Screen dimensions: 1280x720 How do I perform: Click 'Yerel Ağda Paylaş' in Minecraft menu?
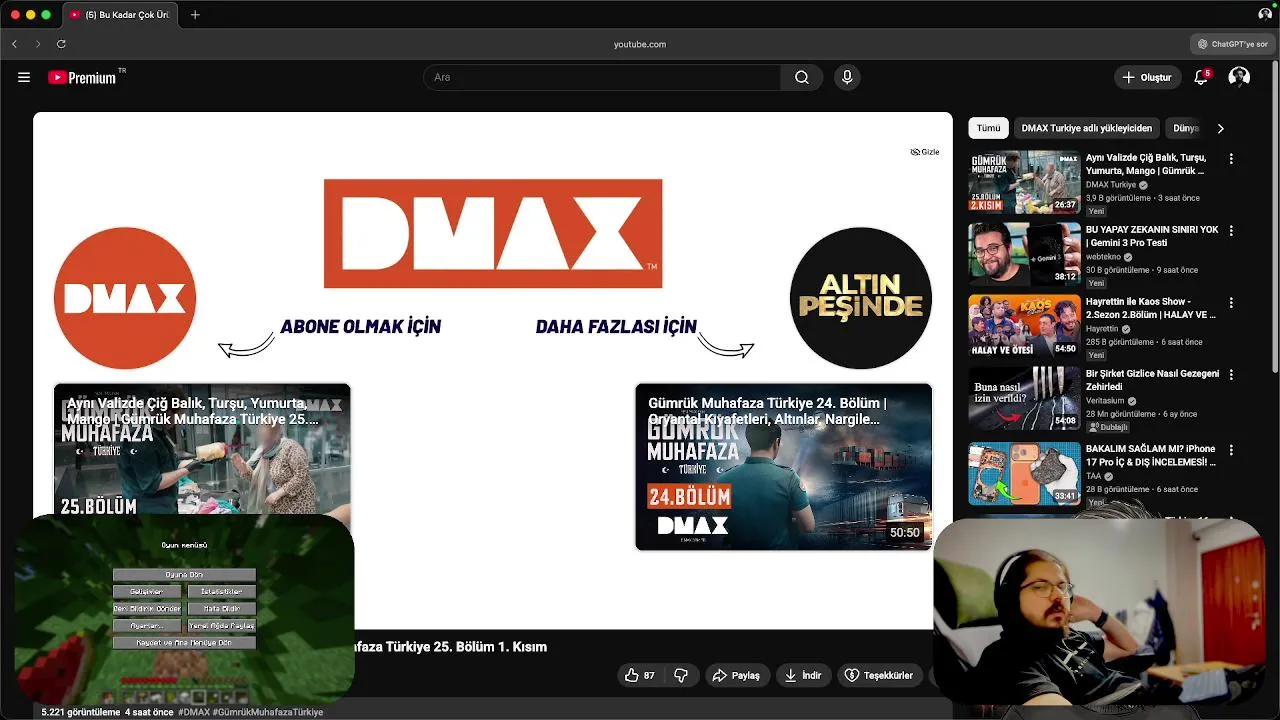221,626
